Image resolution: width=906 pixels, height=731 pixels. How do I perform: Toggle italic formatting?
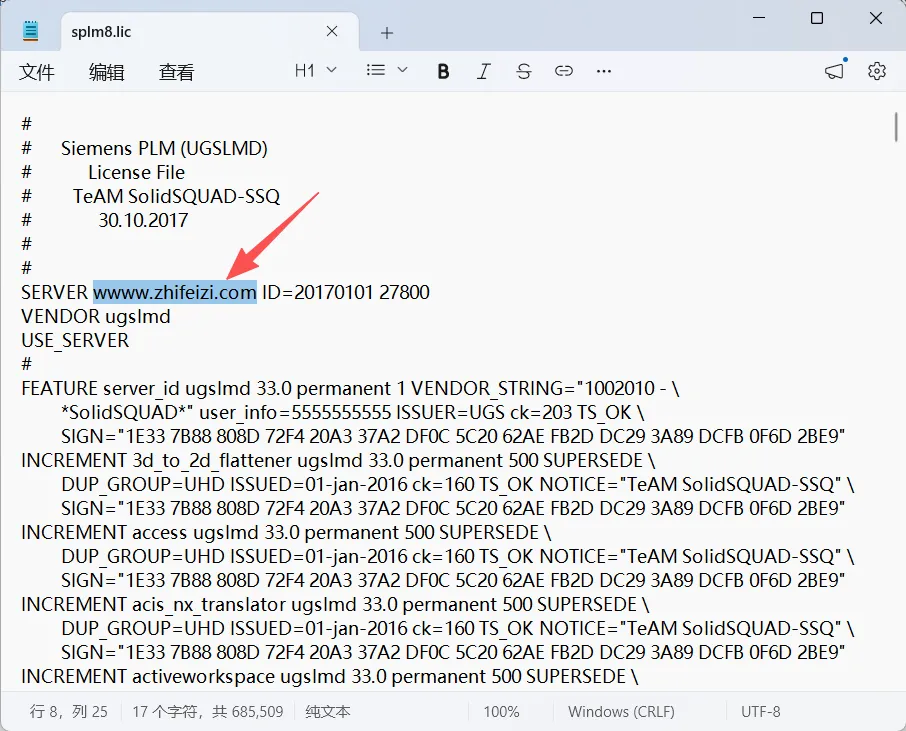[483, 71]
